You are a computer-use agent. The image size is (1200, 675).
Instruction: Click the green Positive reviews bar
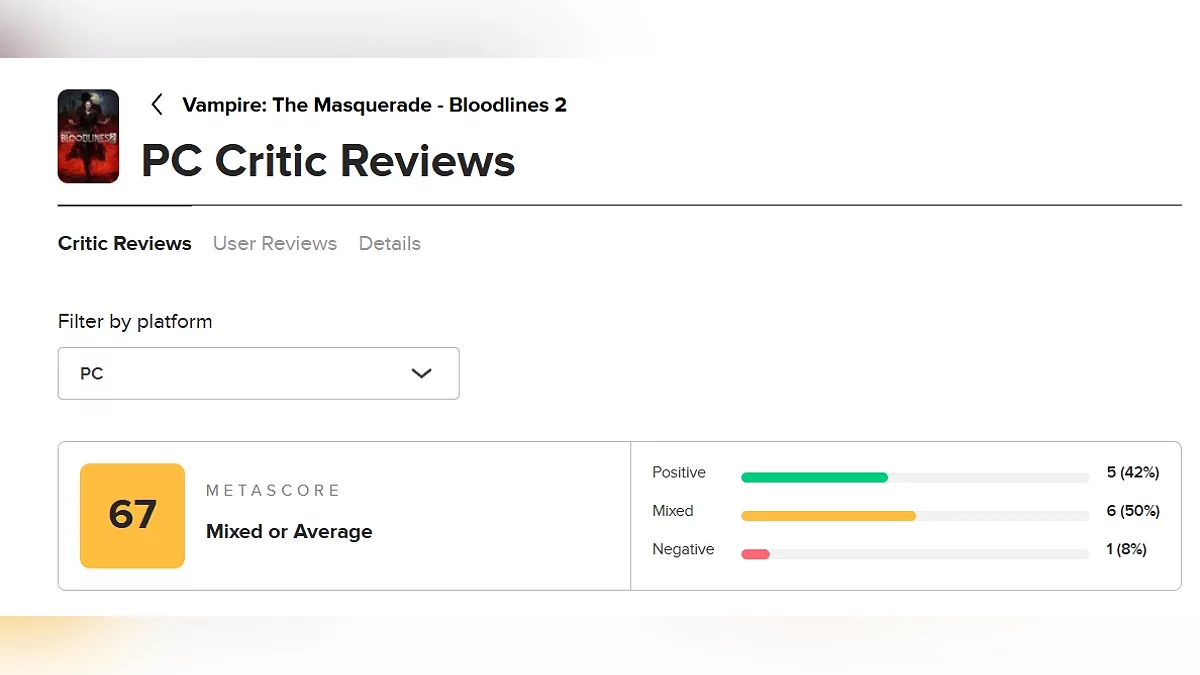point(814,477)
